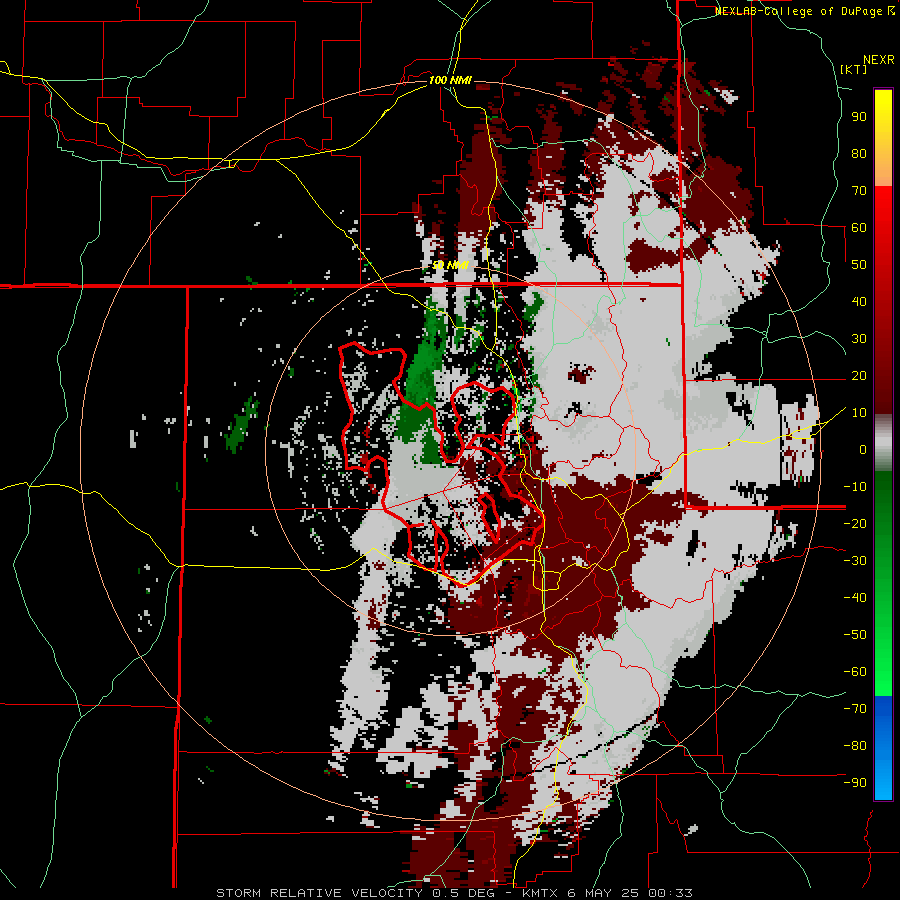The width and height of the screenshot is (900, 900).
Task: Click the -80 value on the velocity scale
Action: pos(855,746)
